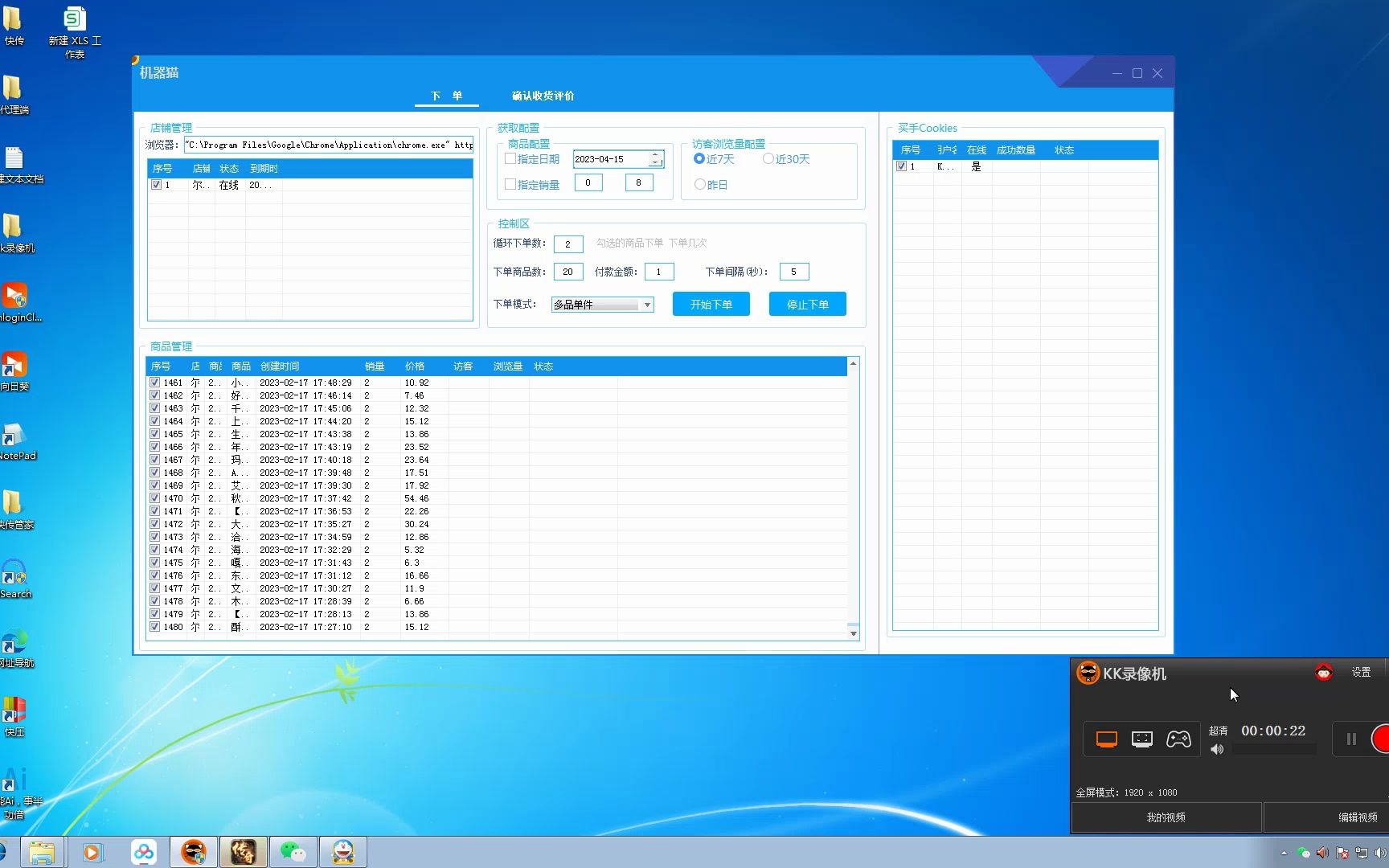This screenshot has width=1389, height=868.
Task: Click the red record button in KK录像机
Action: 1381,739
